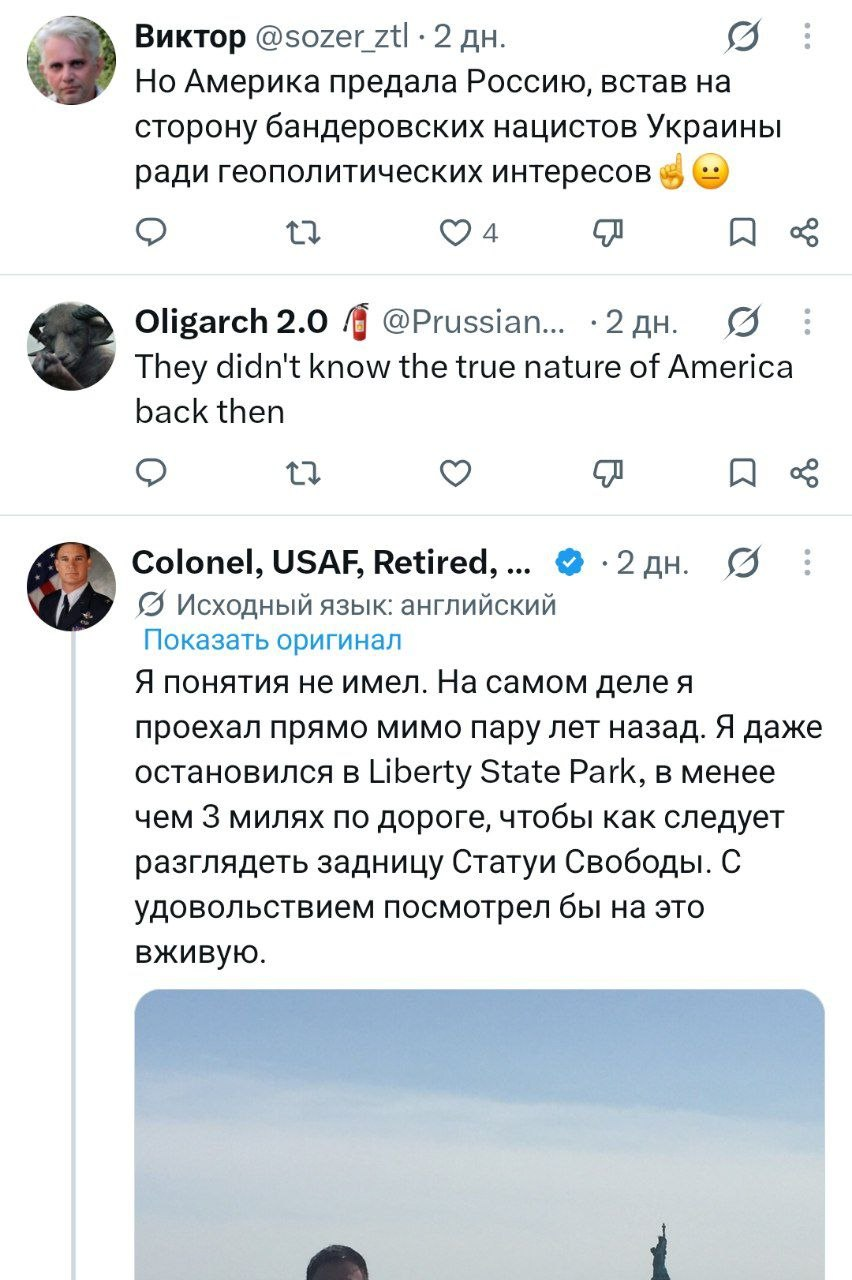Reply to Oligarch 2.0's tweet

tap(150, 472)
